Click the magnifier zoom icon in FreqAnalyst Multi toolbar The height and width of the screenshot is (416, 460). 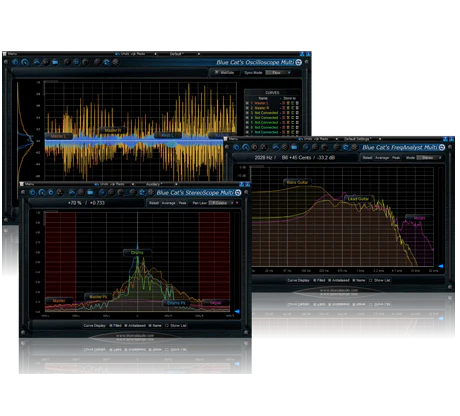(246, 147)
